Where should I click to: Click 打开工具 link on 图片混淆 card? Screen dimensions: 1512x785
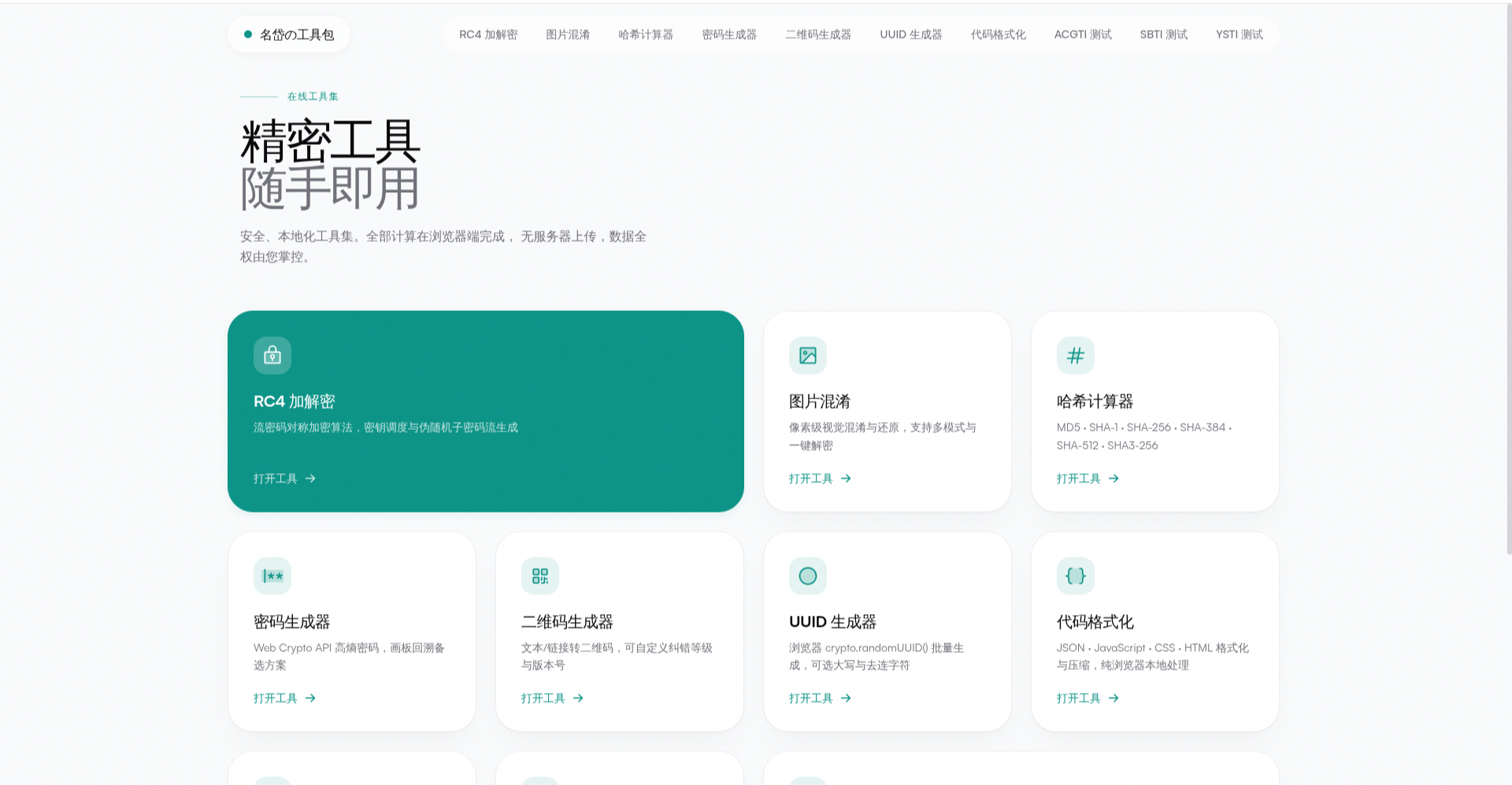click(x=820, y=478)
